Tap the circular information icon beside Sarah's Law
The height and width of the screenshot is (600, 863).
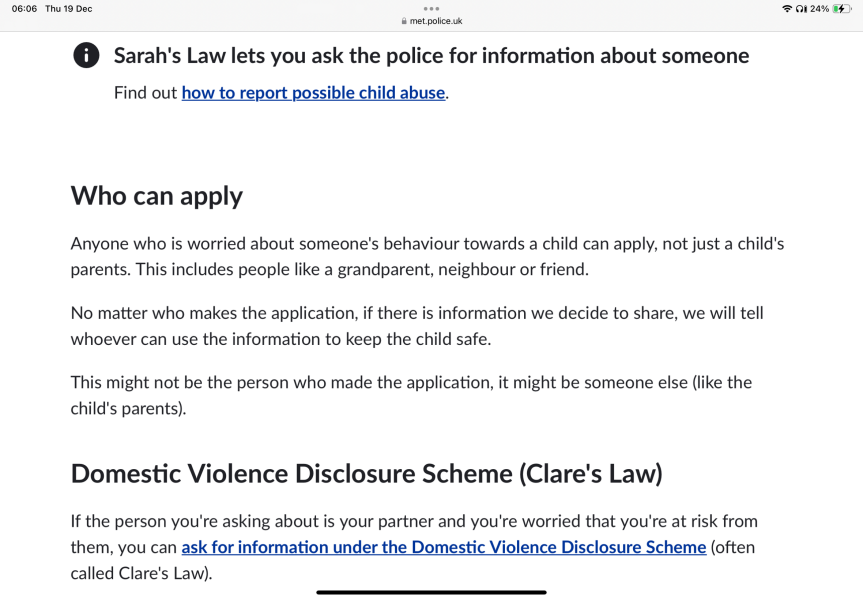pos(86,55)
